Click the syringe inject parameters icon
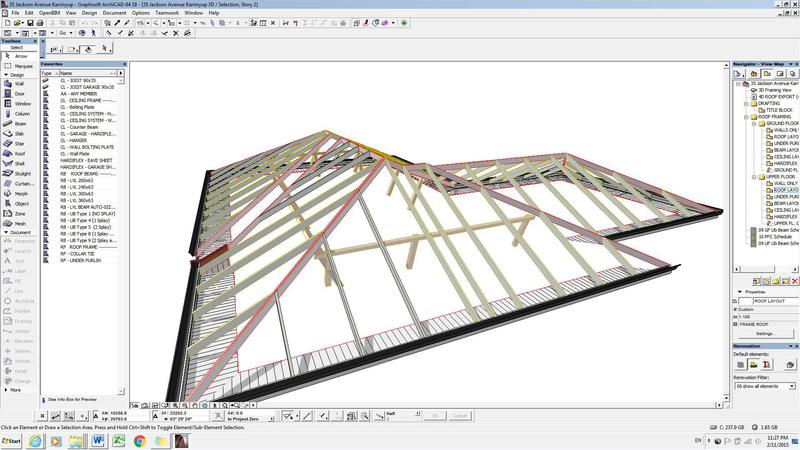This screenshot has width=800, height=450. (x=127, y=23)
